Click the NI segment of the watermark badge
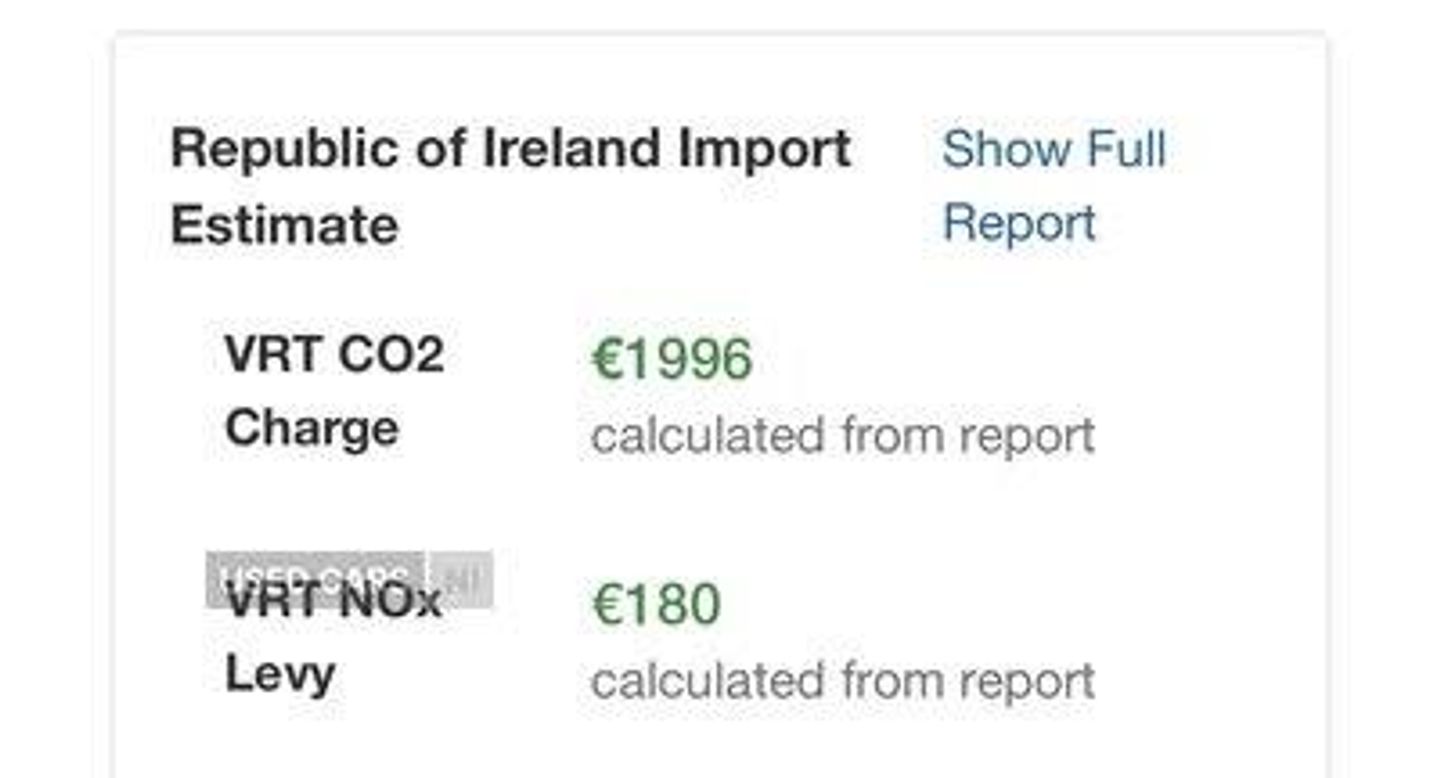Viewport: 1440px width, 778px height. 461,579
